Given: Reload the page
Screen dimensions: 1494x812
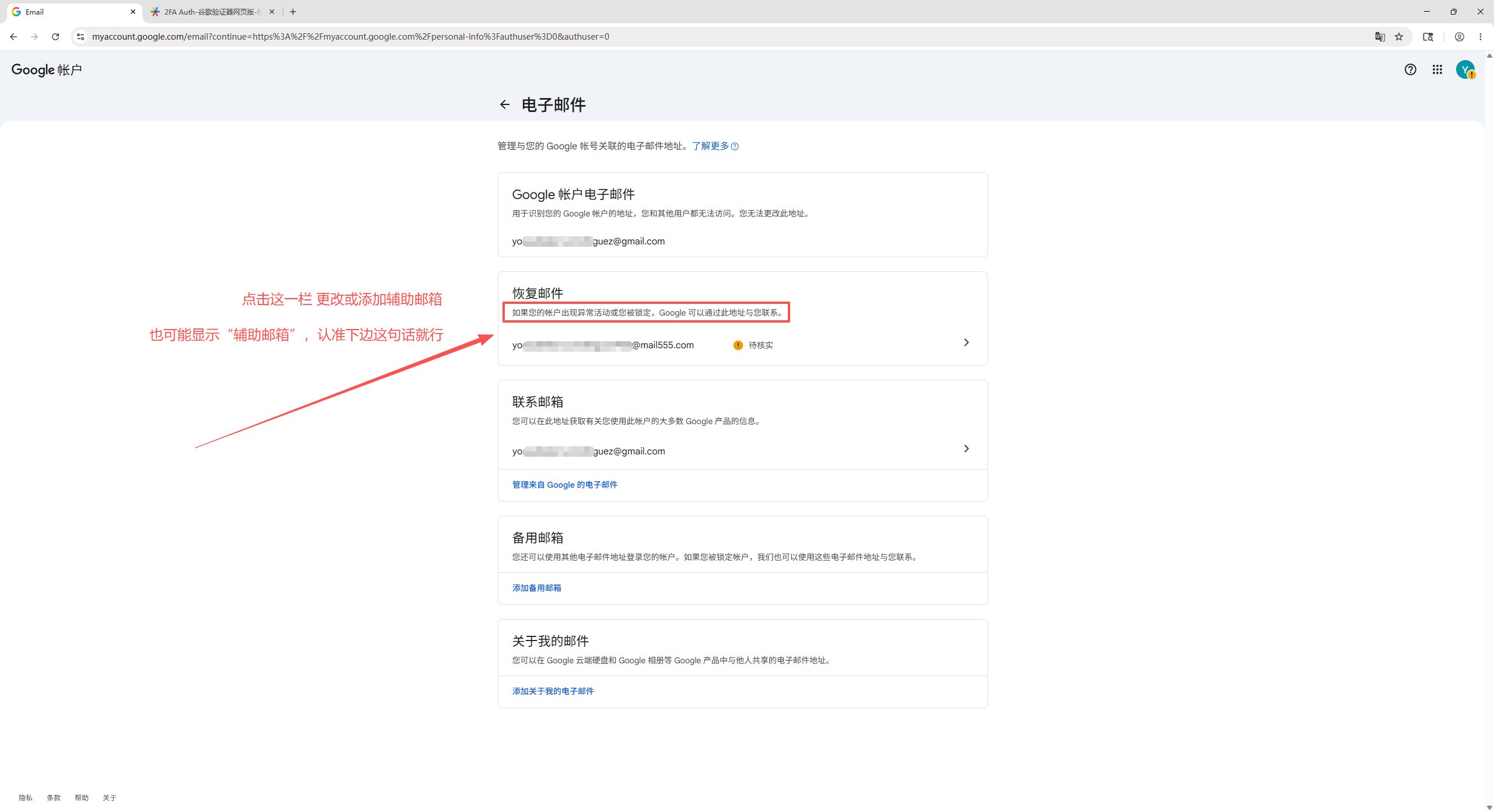Looking at the screenshot, I should (55, 36).
